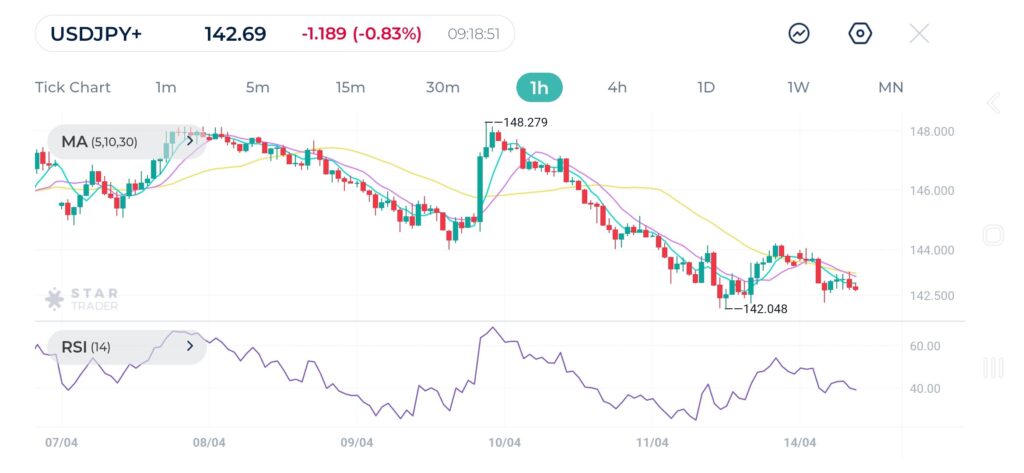Tap the back chevron on right edge
This screenshot has height=473, width=1024.
pyautogui.click(x=993, y=103)
